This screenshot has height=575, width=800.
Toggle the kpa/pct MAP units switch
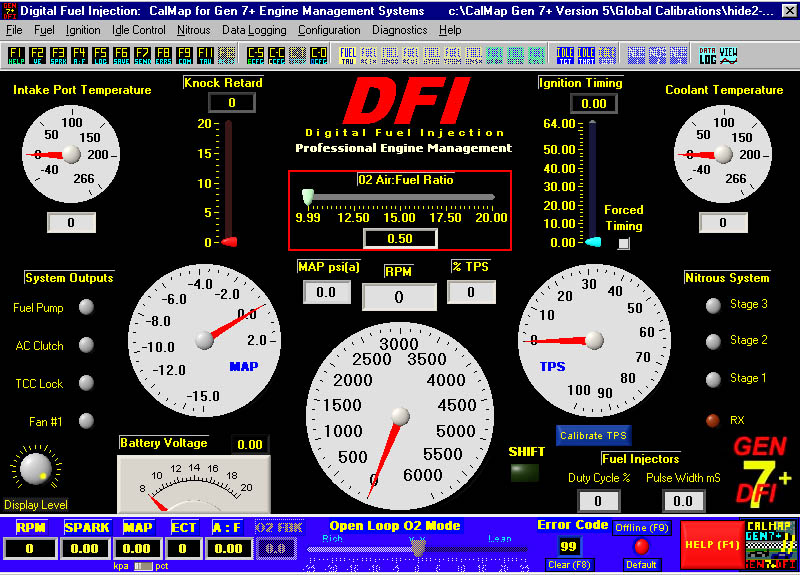pyautogui.click(x=143, y=566)
